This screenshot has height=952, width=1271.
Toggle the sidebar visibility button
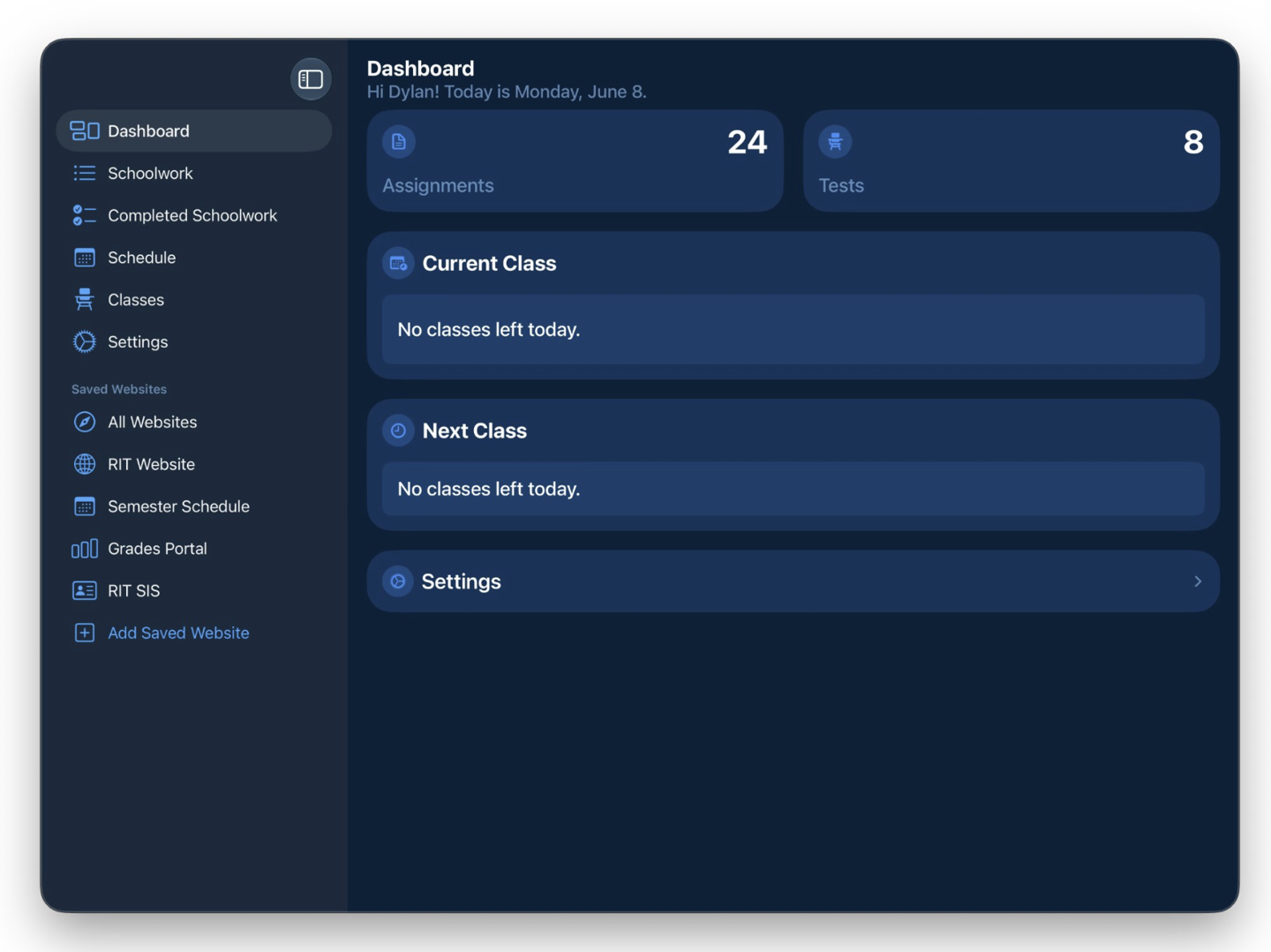pos(310,79)
